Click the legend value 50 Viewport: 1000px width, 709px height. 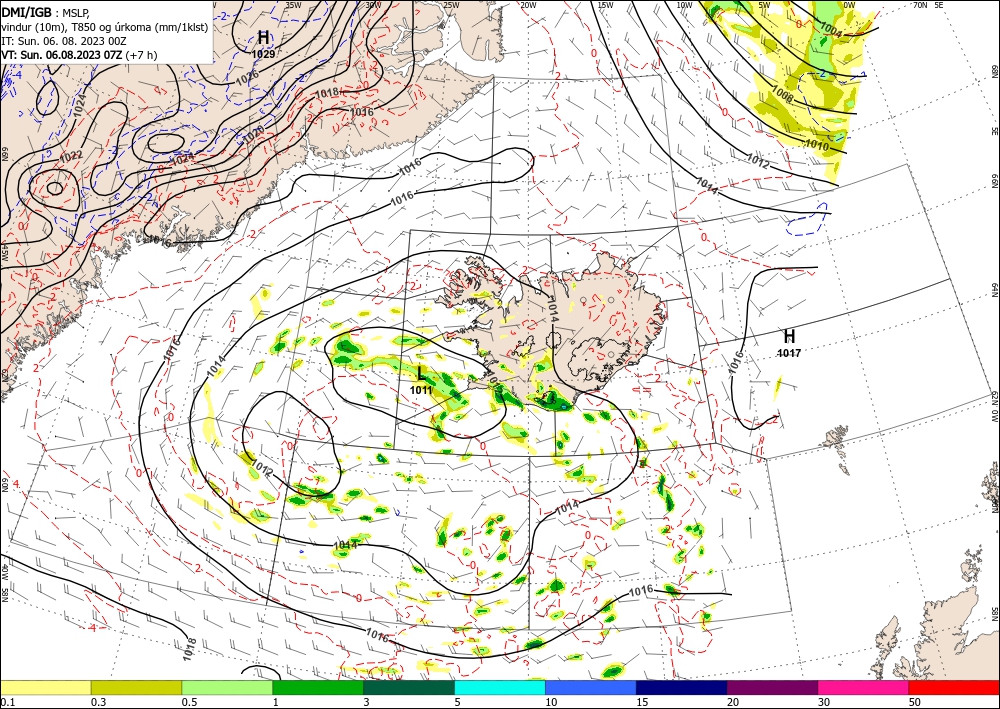[915, 702]
